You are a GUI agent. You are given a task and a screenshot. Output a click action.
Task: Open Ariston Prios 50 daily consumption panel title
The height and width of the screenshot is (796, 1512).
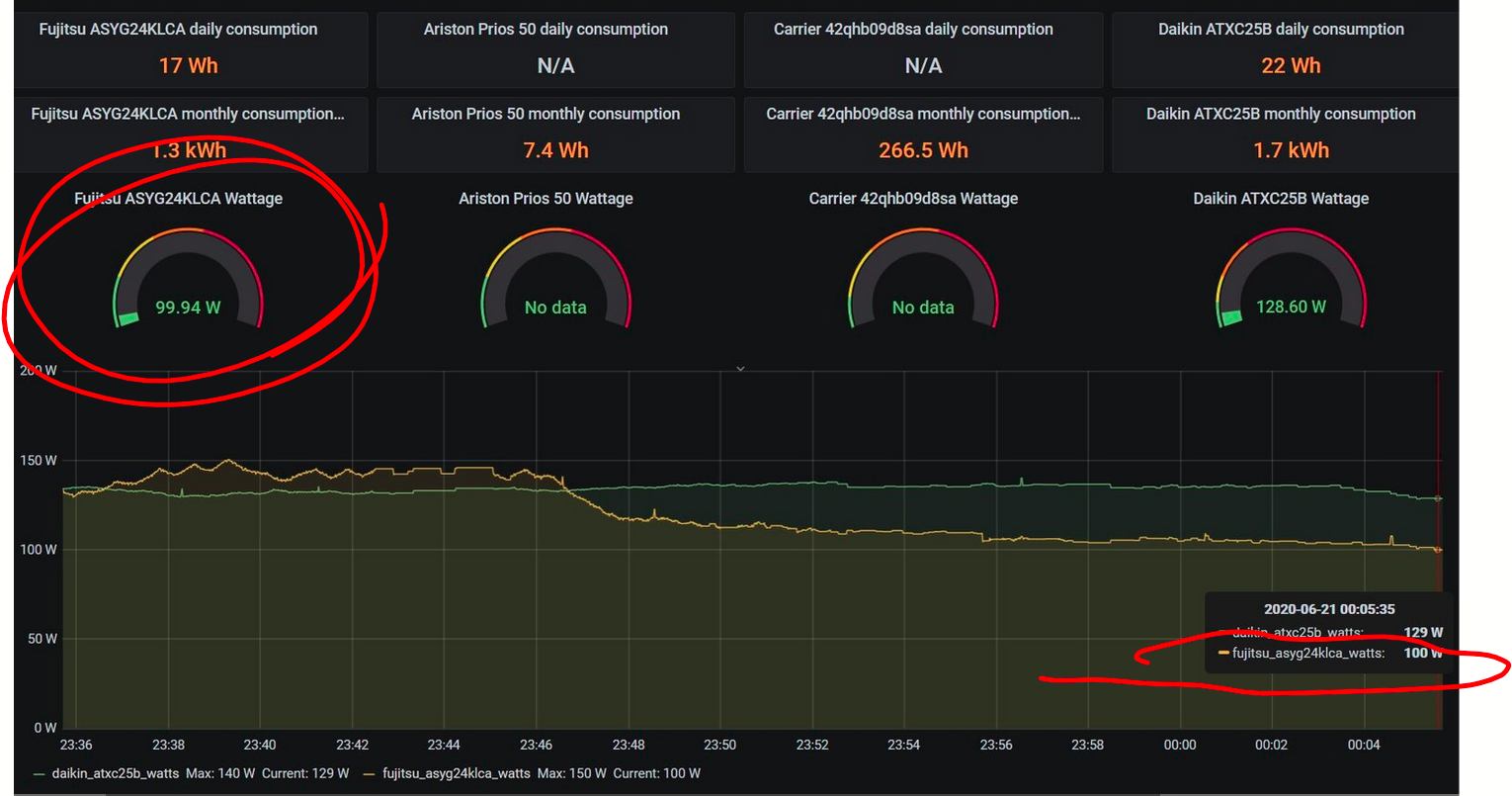(x=546, y=30)
